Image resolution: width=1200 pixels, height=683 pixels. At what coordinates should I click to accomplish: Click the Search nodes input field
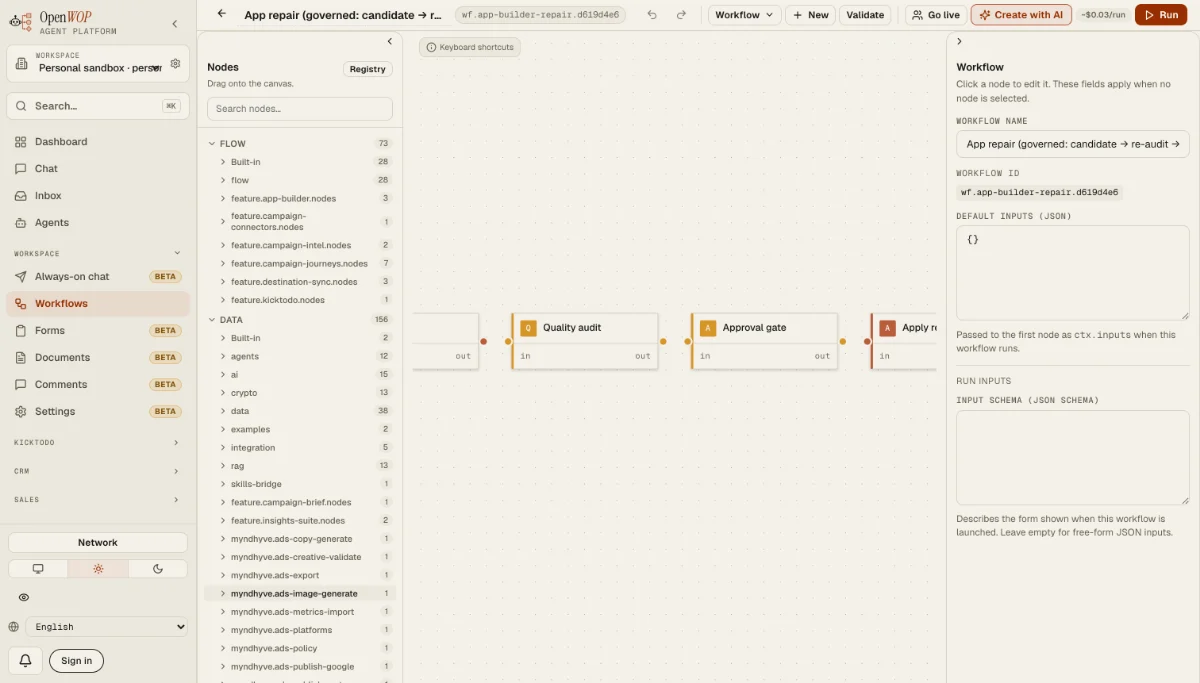(300, 109)
